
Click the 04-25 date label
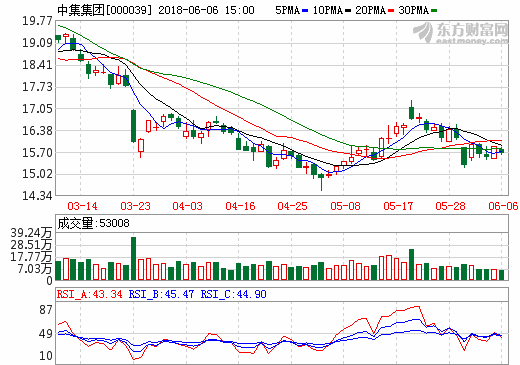point(292,206)
